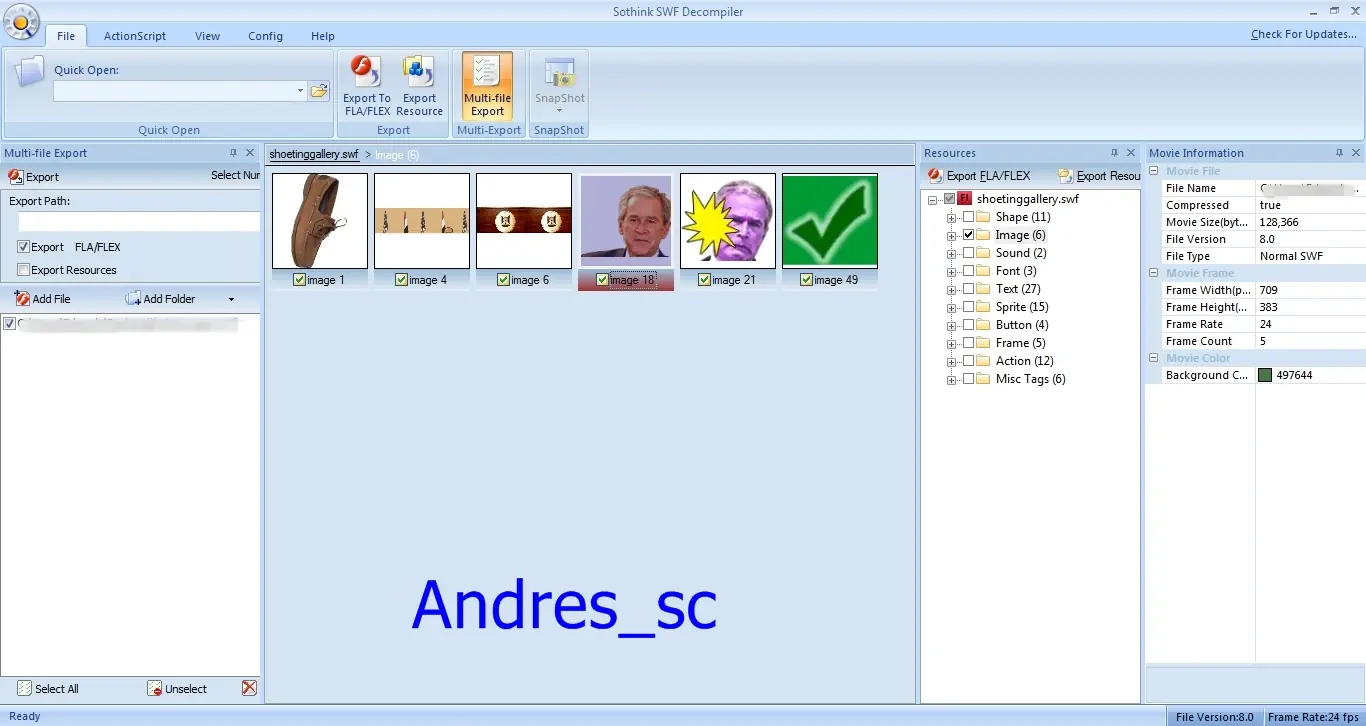1366x726 pixels.
Task: Select the Sound (2) tree row label
Action: (1021, 253)
